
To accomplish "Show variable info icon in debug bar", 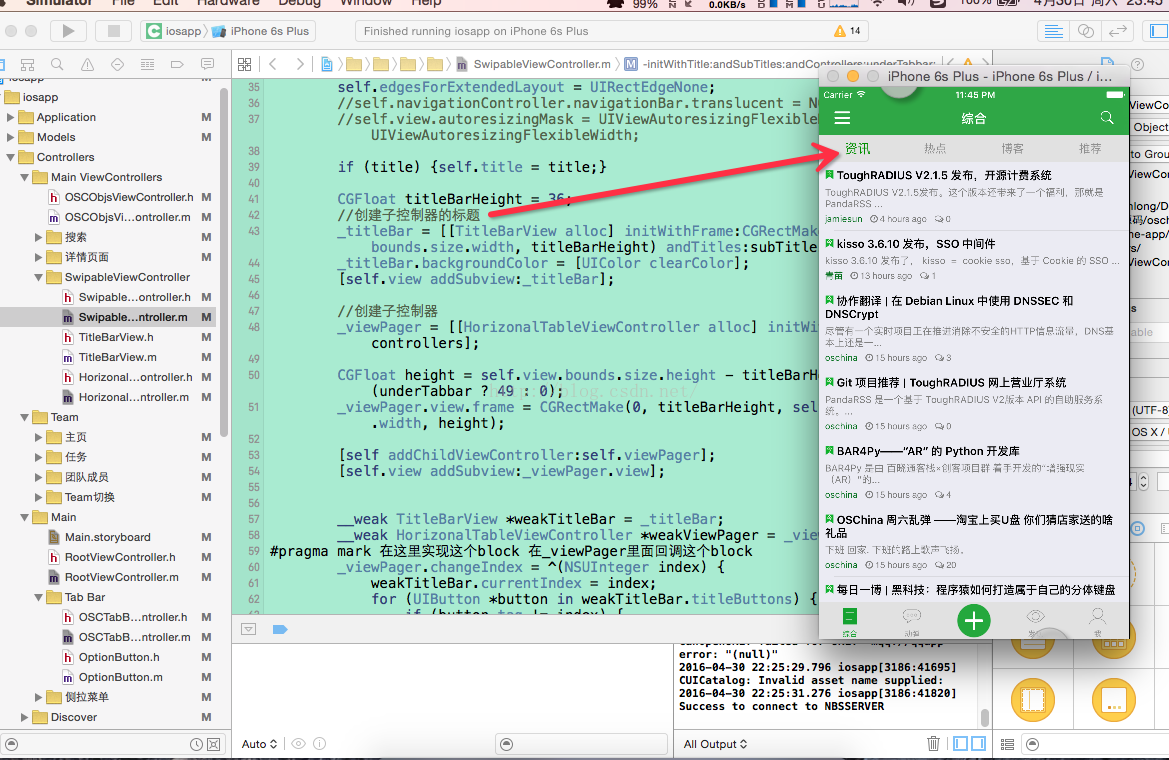I will 320,744.
